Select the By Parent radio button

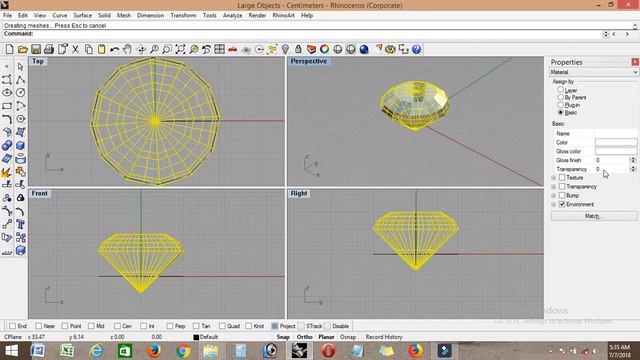click(x=560, y=97)
